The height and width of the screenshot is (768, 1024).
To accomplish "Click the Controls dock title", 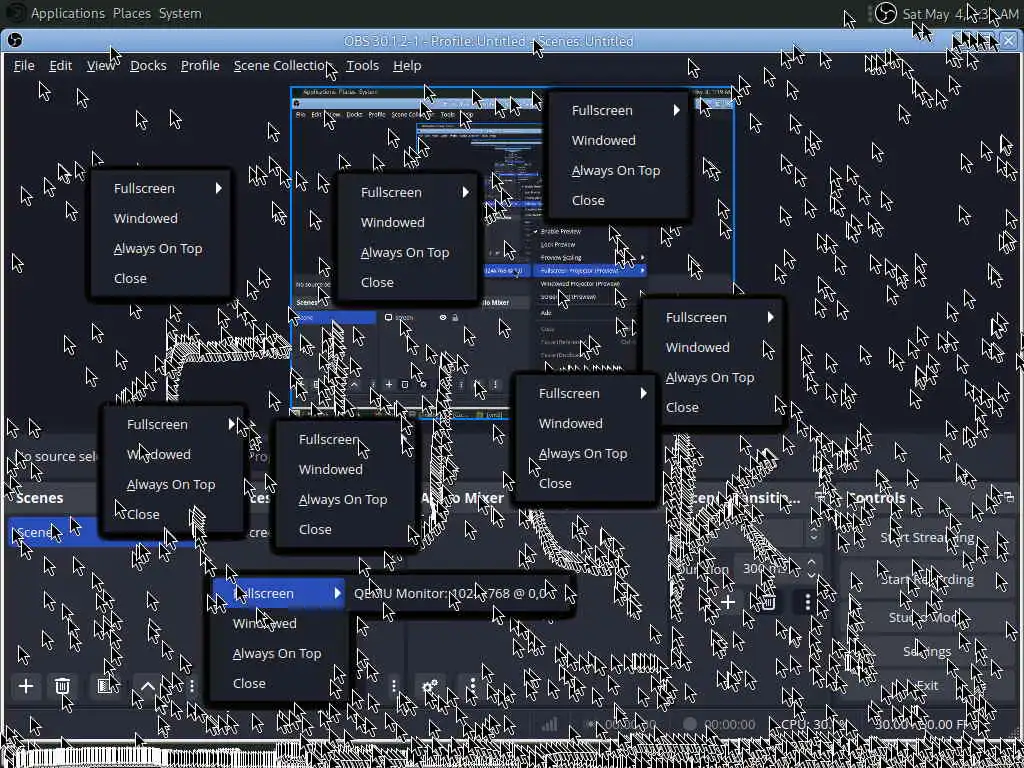I will (877, 498).
